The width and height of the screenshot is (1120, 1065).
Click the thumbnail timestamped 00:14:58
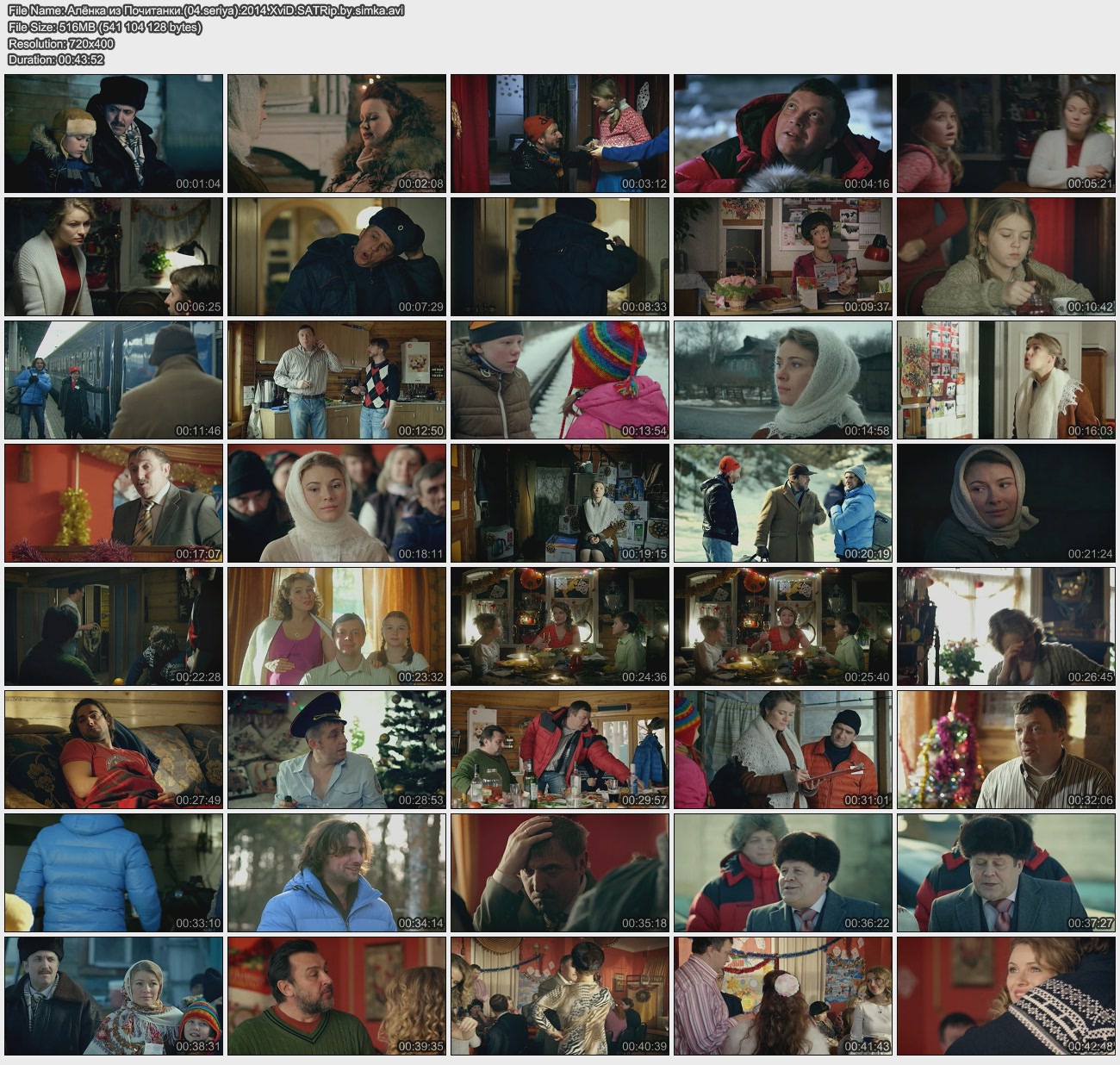point(782,380)
